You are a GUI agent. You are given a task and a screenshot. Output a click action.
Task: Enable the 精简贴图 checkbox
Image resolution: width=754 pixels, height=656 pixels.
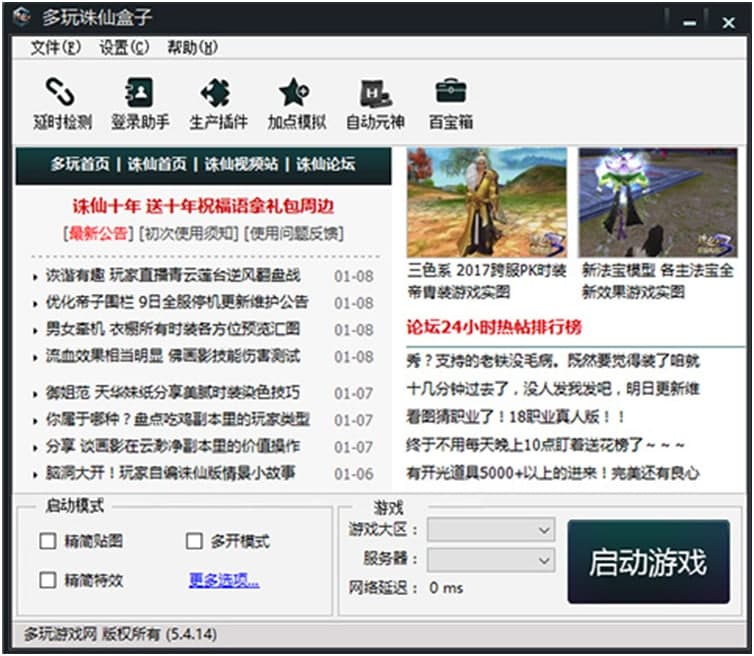[48, 542]
